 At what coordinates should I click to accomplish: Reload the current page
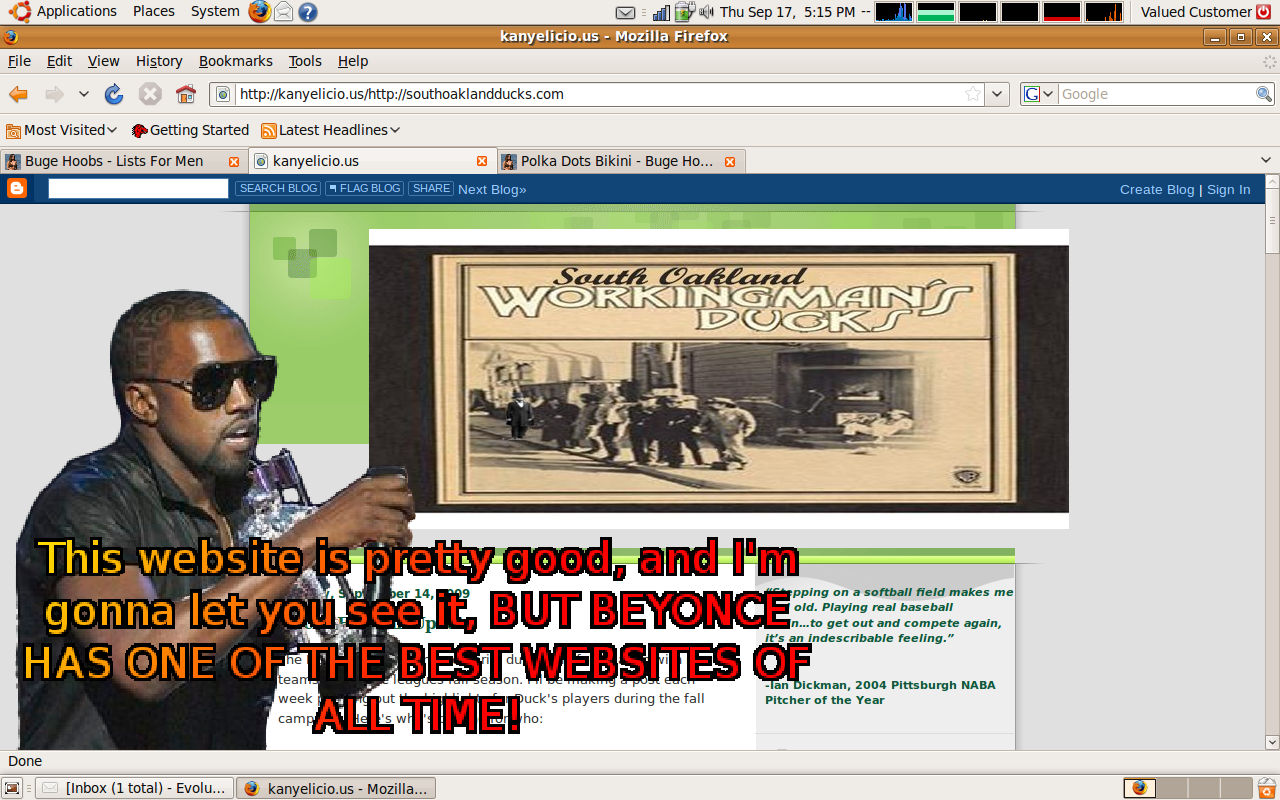coord(114,94)
